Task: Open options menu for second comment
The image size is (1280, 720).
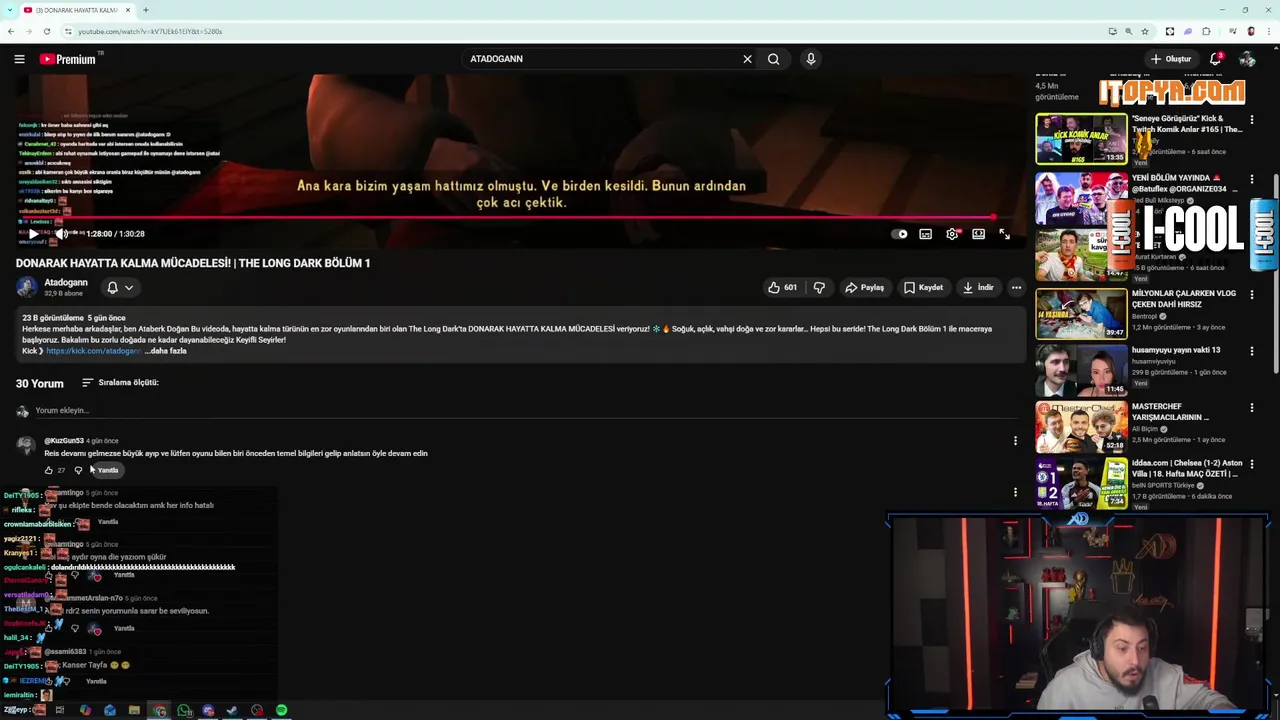Action: pos(1015,492)
